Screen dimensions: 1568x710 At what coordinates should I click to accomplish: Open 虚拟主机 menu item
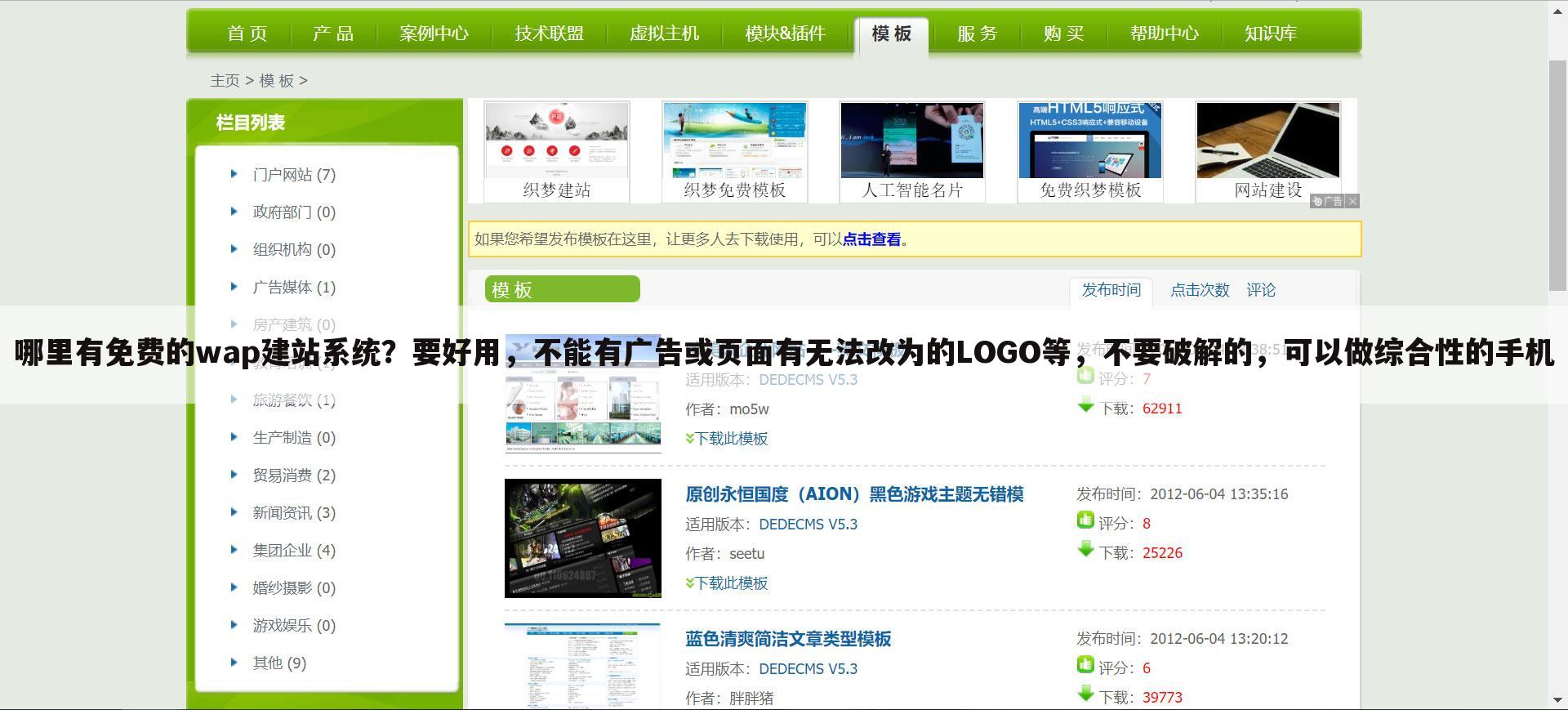tap(665, 33)
